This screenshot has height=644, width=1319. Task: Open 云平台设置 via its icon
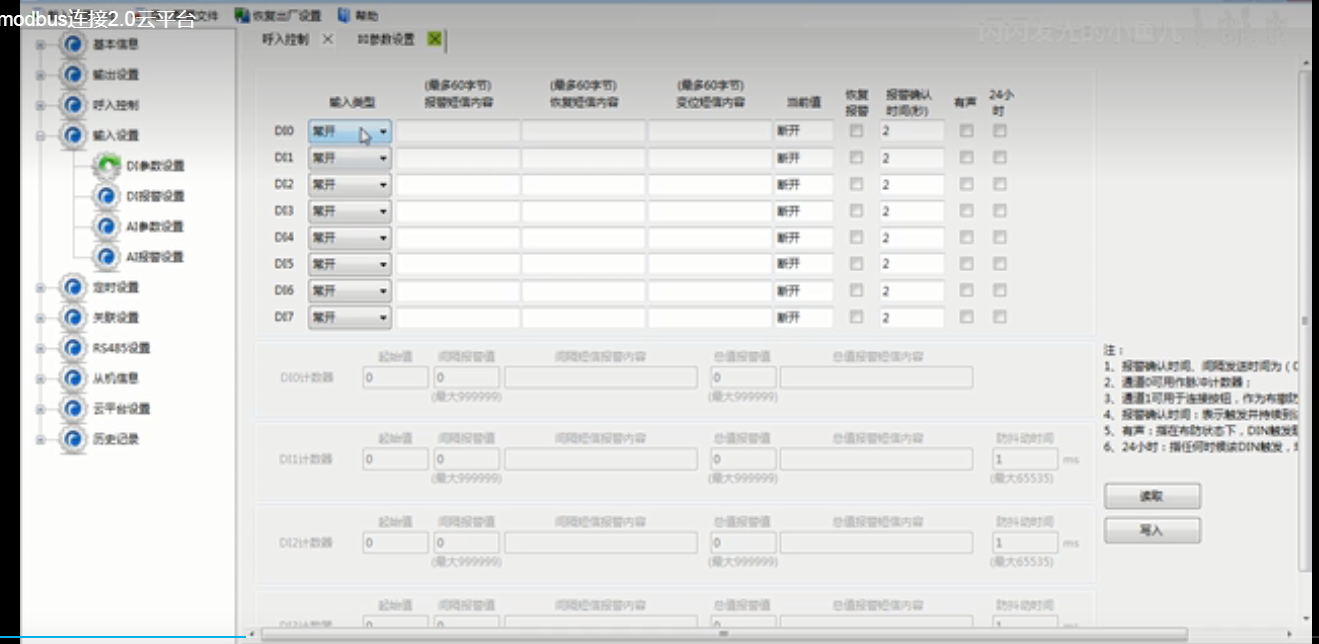(x=72, y=409)
